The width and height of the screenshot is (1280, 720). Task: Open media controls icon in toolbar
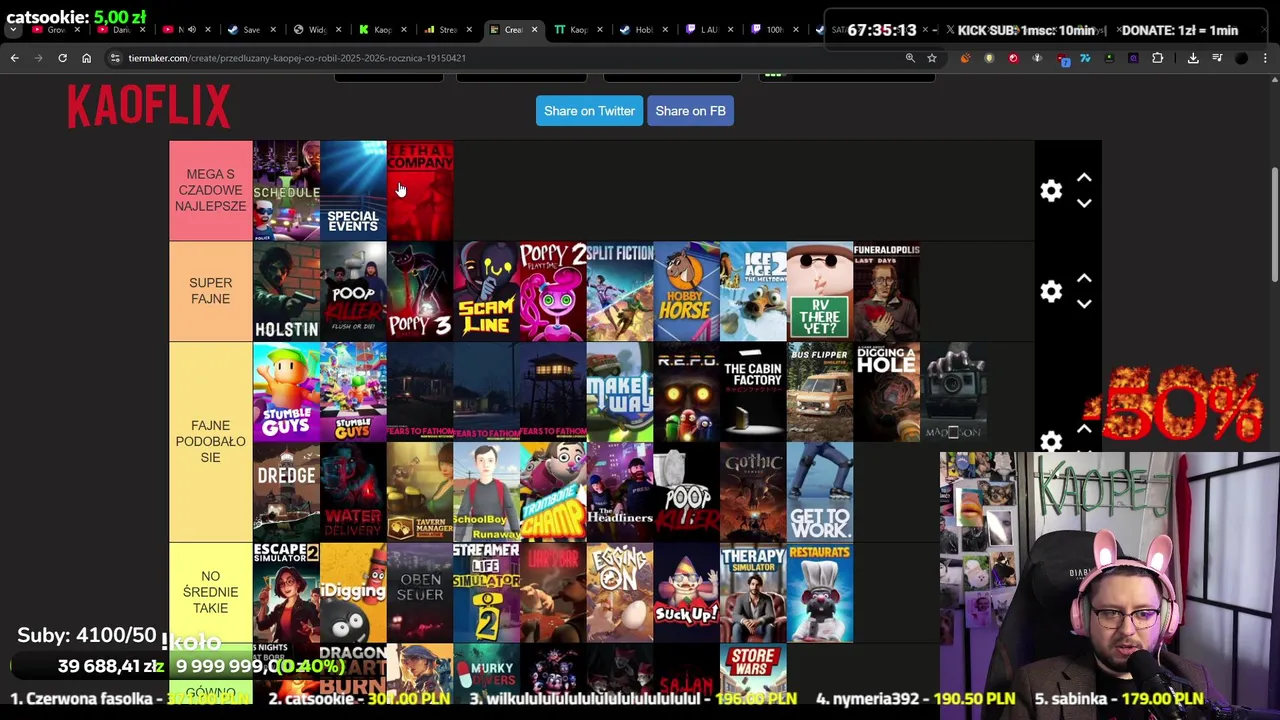(1217, 58)
